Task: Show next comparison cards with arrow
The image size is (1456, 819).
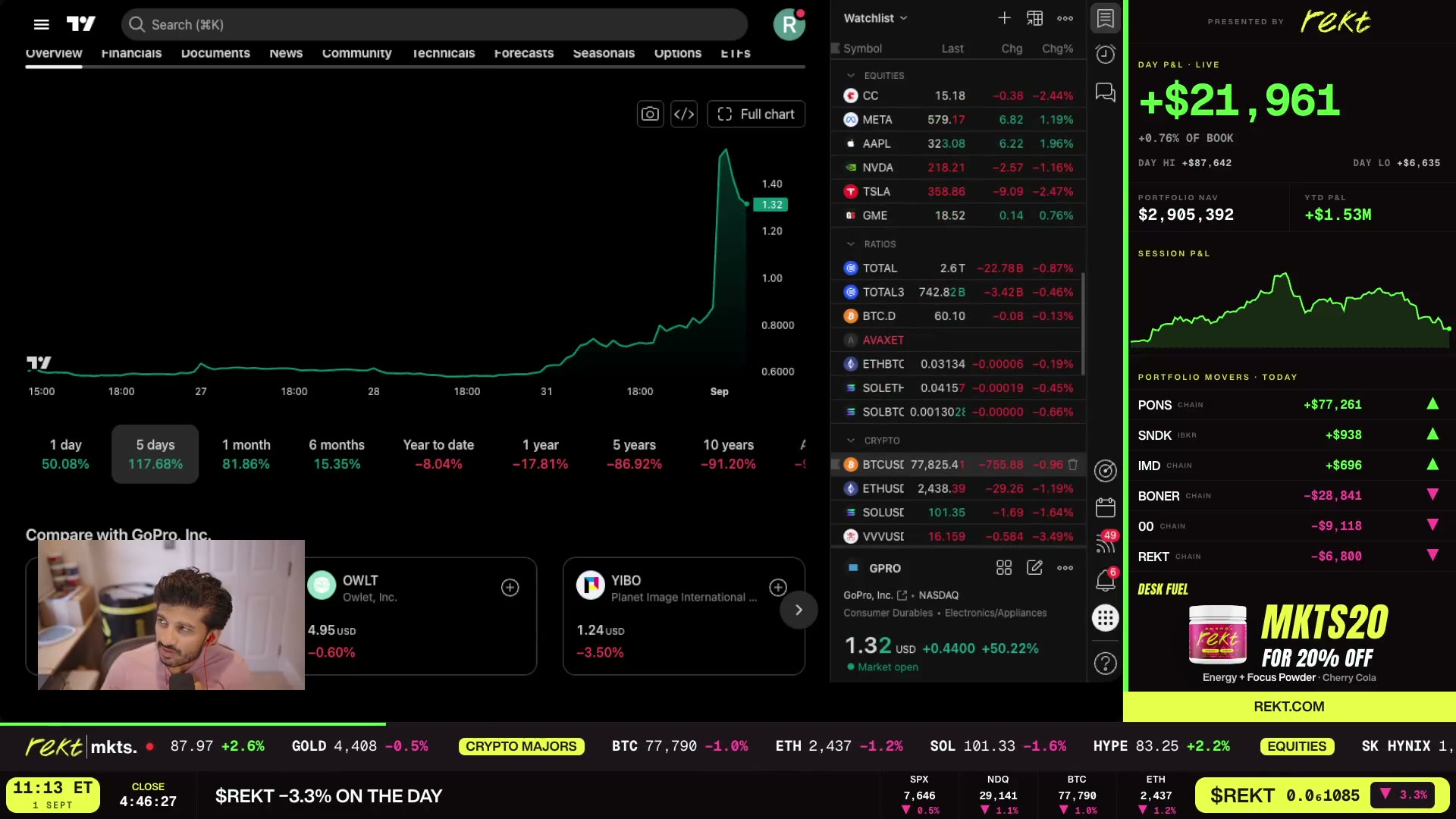Action: [x=799, y=610]
